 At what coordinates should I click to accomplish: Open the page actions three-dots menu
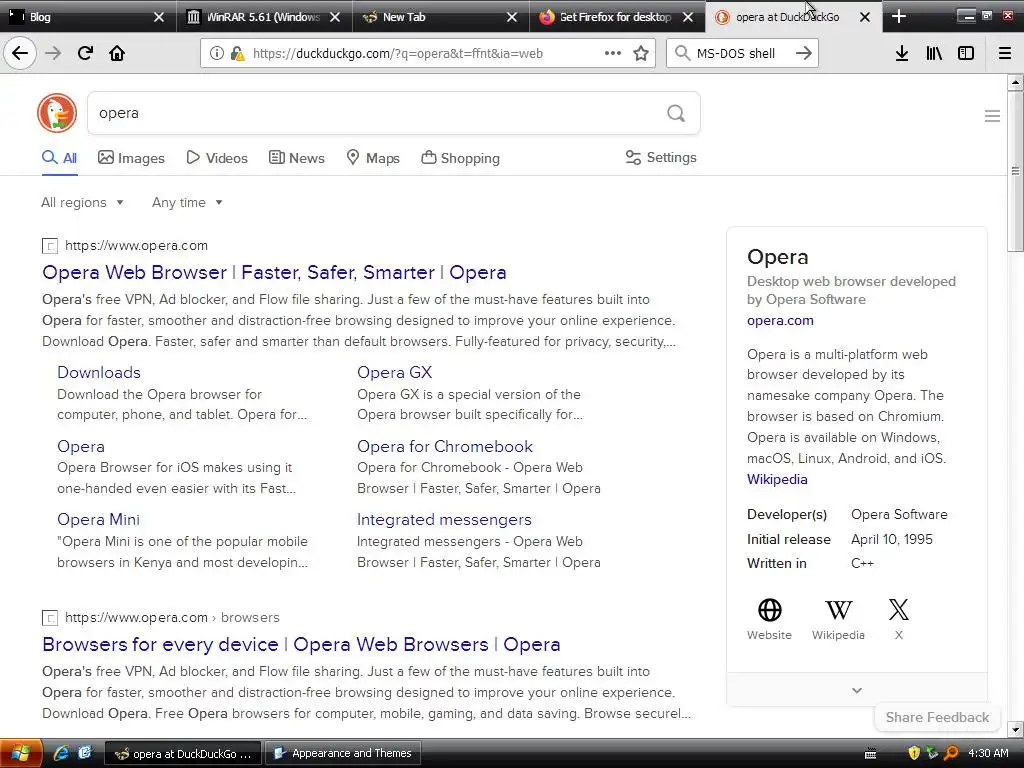(613, 53)
